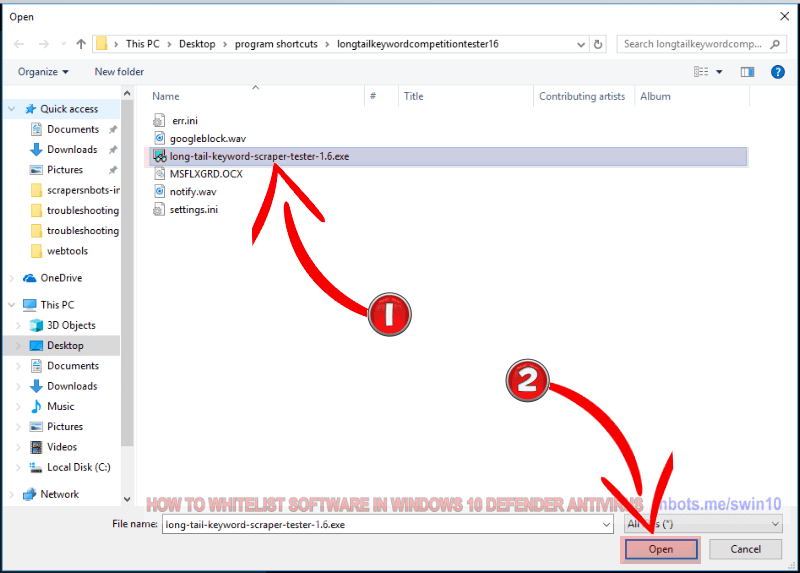Collapse the This PC tree node
The image size is (800, 573).
(x=12, y=305)
